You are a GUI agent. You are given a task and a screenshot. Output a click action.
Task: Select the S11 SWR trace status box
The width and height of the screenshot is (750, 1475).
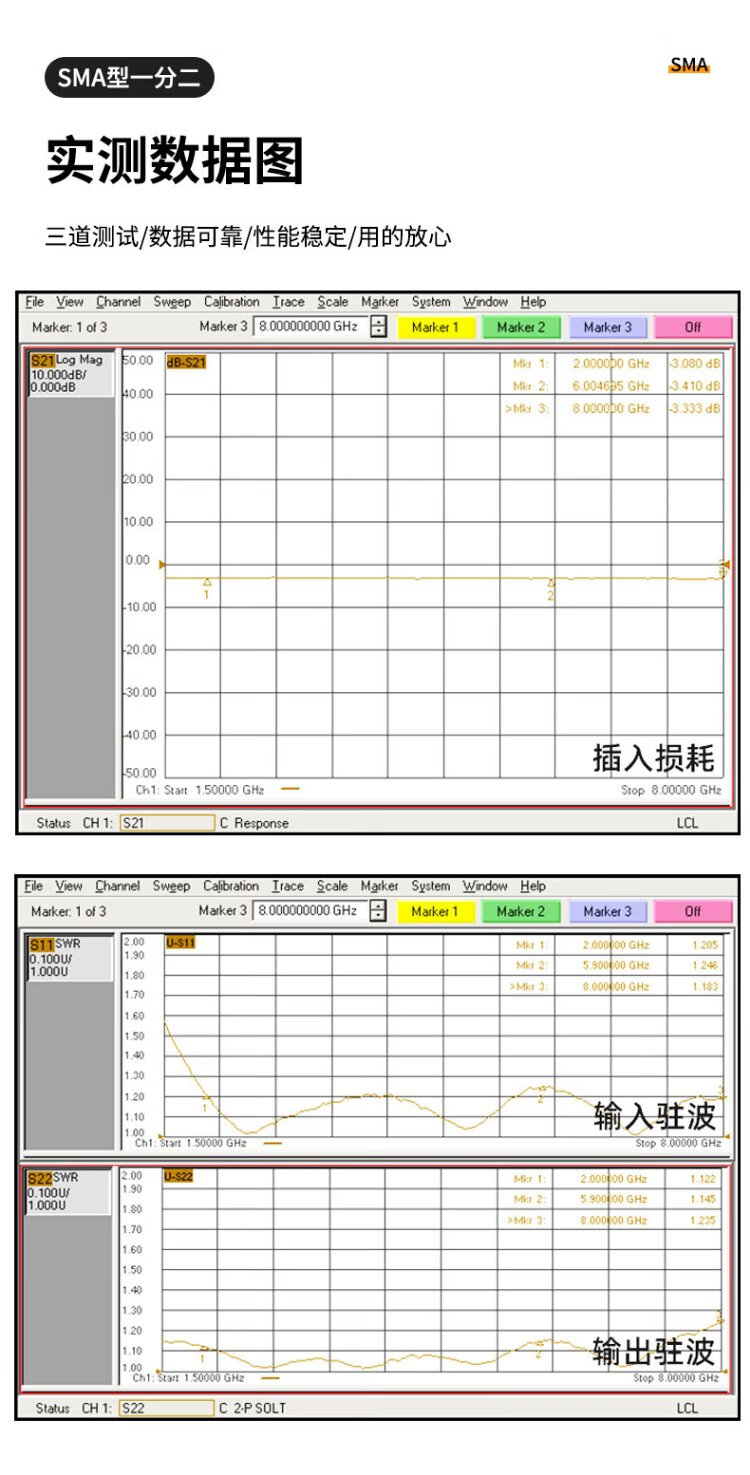(x=69, y=957)
